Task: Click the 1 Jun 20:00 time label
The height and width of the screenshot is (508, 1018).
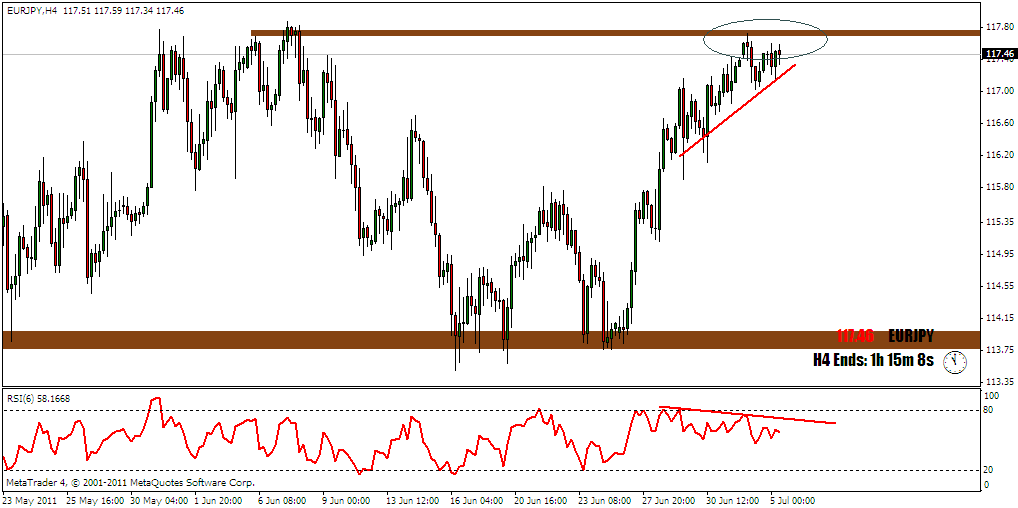Action: [x=219, y=501]
